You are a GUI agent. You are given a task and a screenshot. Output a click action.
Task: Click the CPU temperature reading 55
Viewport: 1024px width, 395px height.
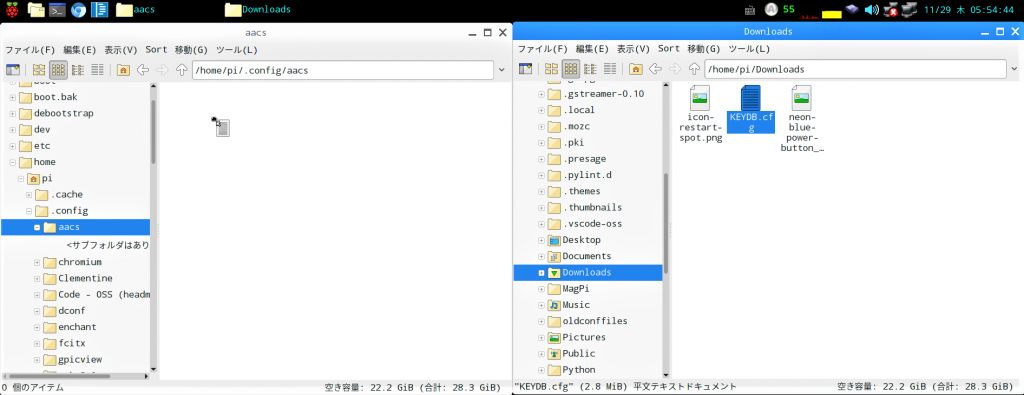click(x=789, y=9)
